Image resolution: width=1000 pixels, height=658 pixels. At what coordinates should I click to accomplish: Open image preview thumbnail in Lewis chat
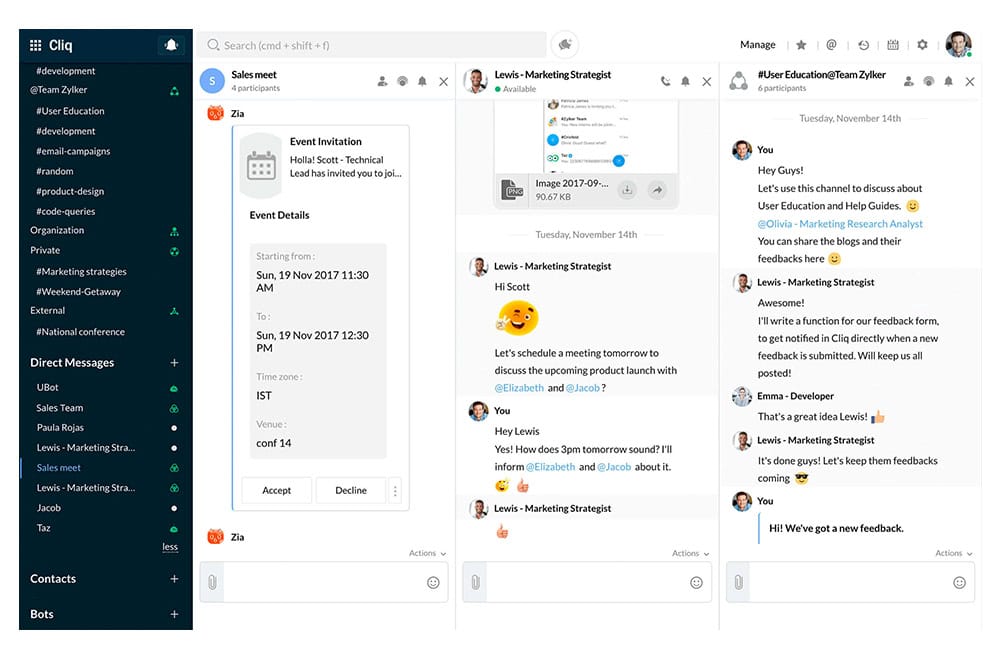point(587,135)
